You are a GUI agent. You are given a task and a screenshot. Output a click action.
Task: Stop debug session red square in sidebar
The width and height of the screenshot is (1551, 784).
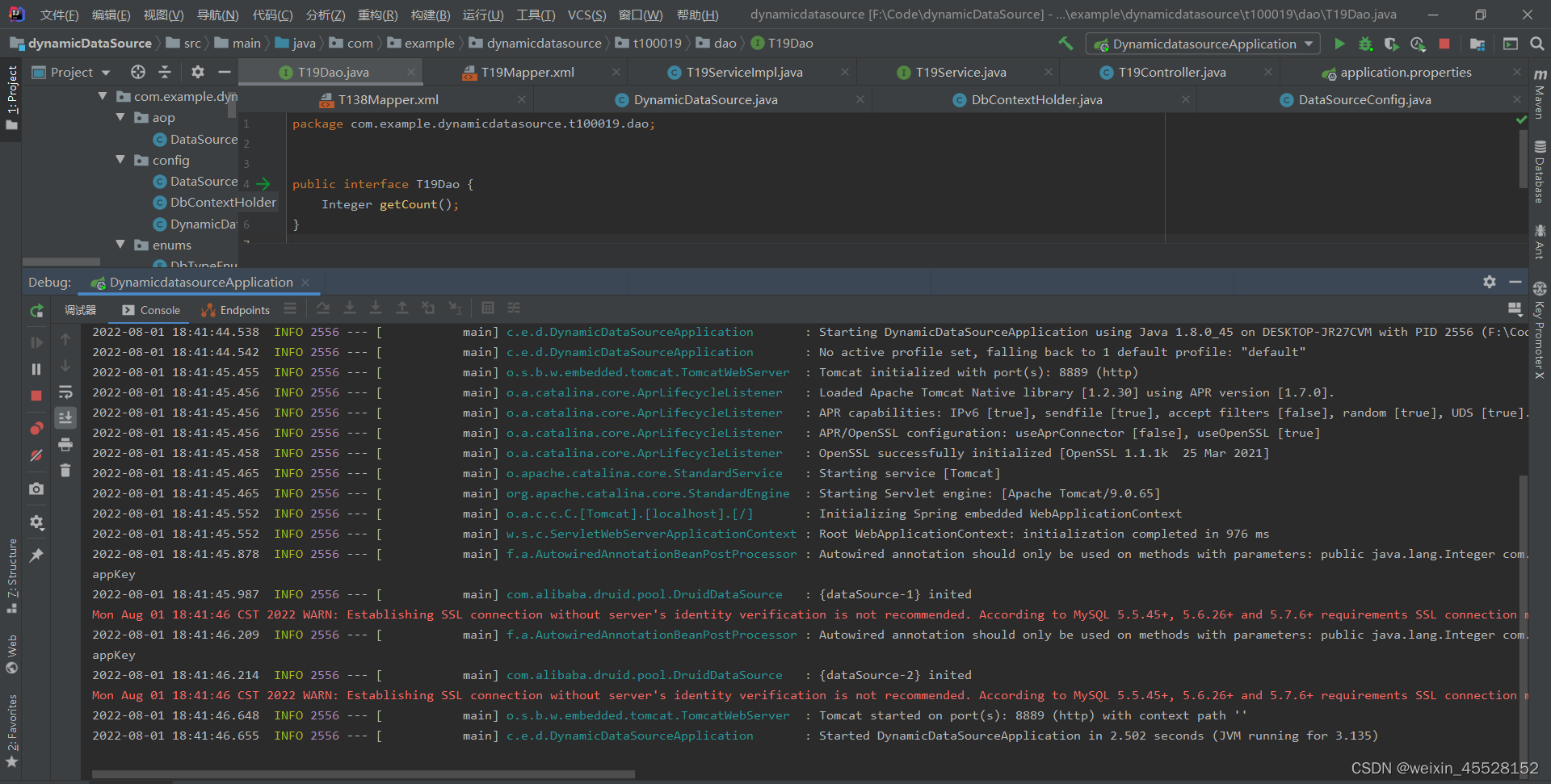click(36, 396)
